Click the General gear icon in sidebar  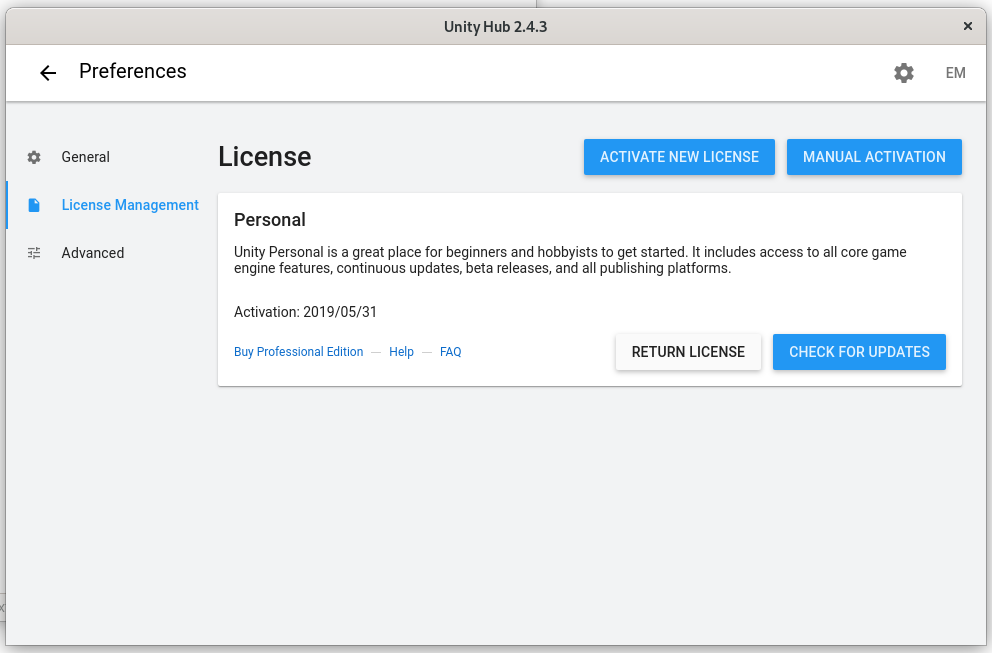click(34, 157)
